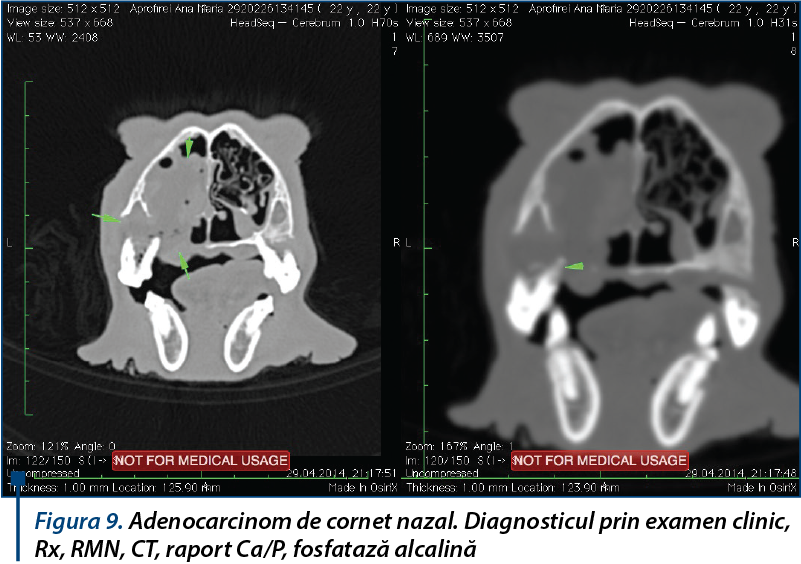Click the lower green arrow near the left scan's teeth
Screen dimensions: 801x564
tap(184, 265)
